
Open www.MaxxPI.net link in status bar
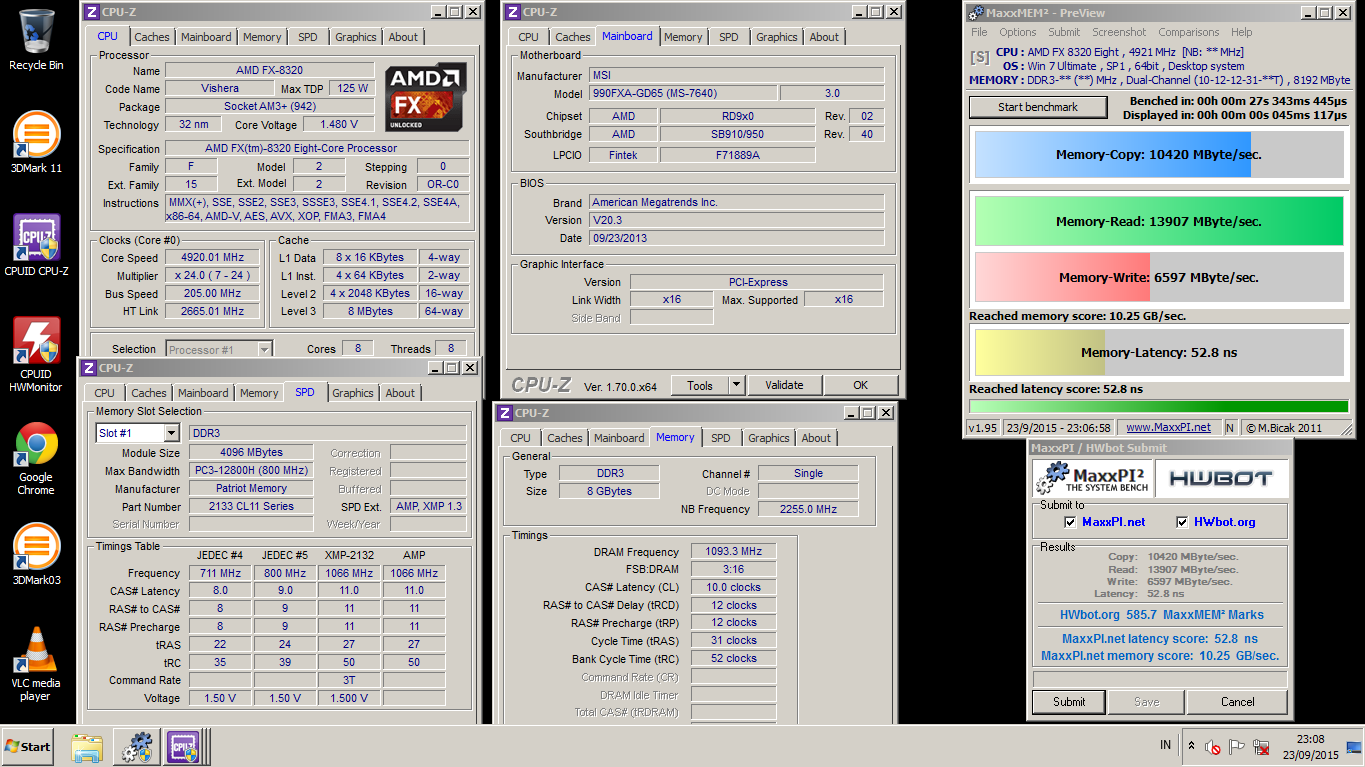pos(1168,427)
